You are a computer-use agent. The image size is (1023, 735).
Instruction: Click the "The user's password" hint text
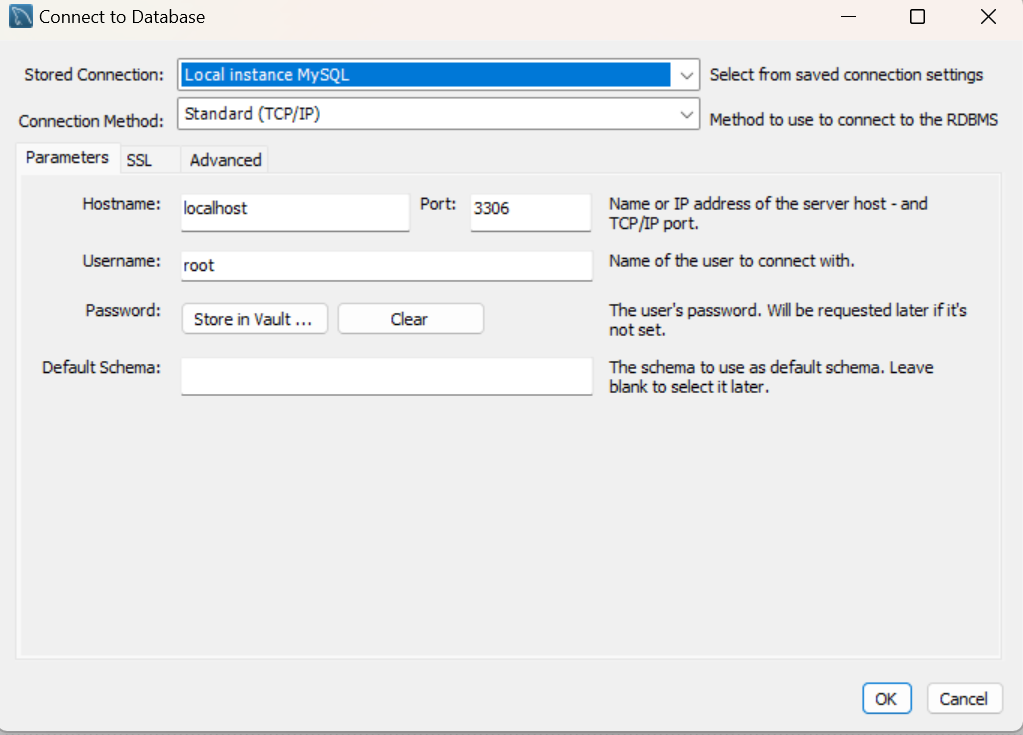tap(787, 320)
